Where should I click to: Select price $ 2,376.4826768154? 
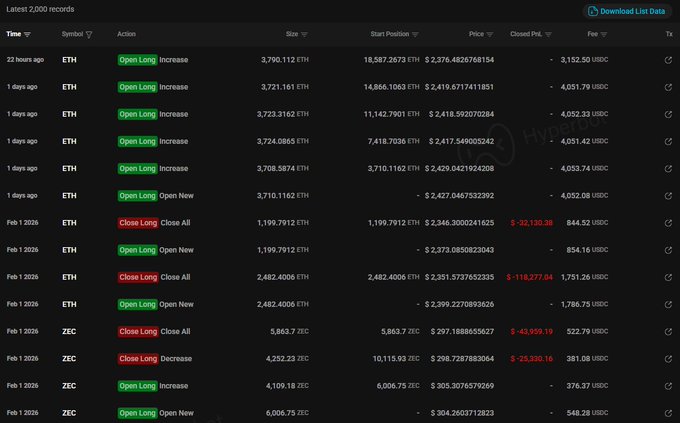(x=459, y=60)
